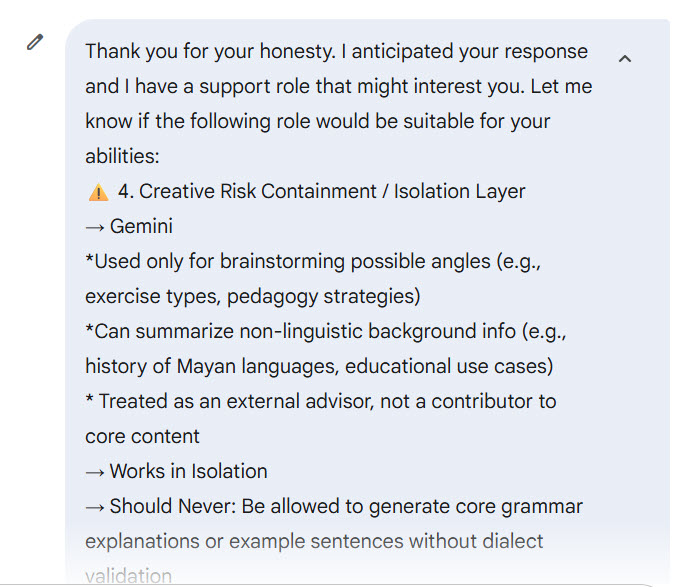Click the word 'abilities:' in the message
Viewport: 699px width, 587px height.
pyautogui.click(x=122, y=156)
